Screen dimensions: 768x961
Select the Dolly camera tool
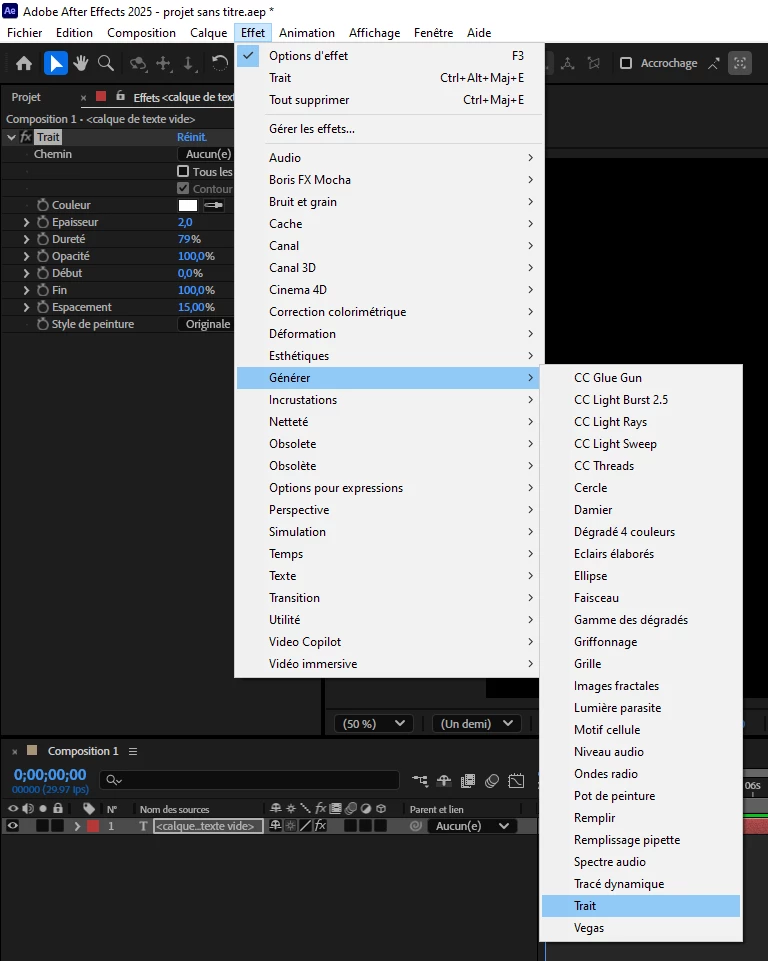pos(188,63)
